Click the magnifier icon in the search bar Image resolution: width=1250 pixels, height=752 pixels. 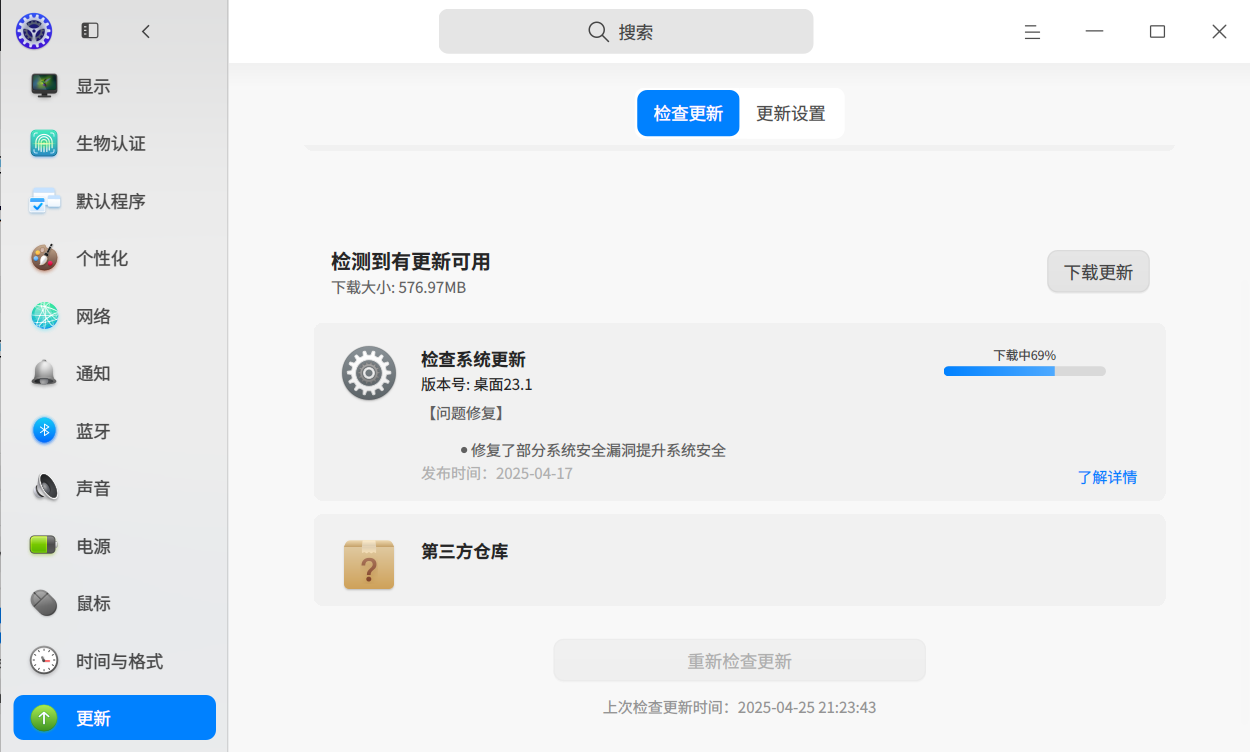point(598,32)
